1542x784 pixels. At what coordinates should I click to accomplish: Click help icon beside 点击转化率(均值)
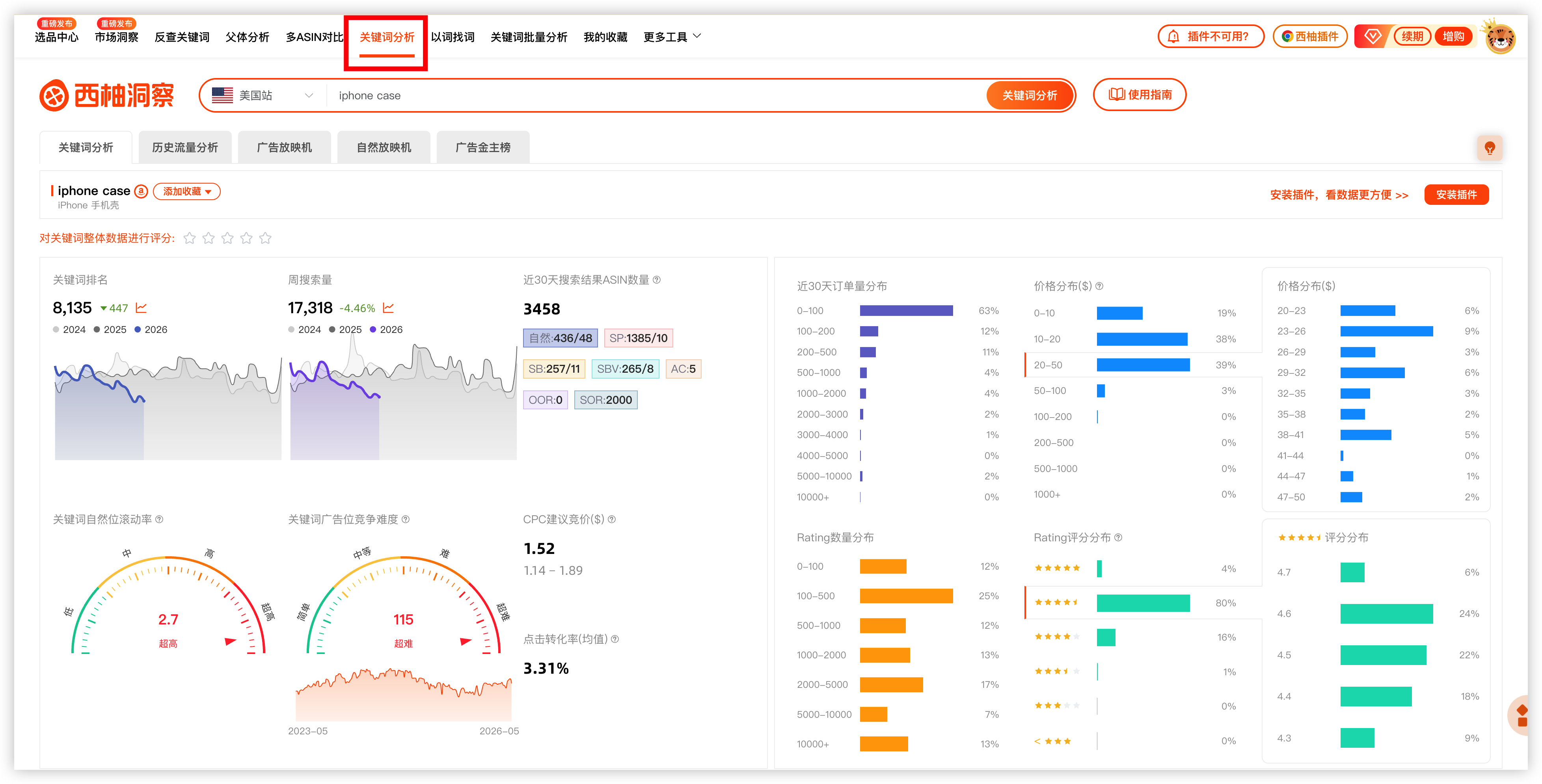615,639
